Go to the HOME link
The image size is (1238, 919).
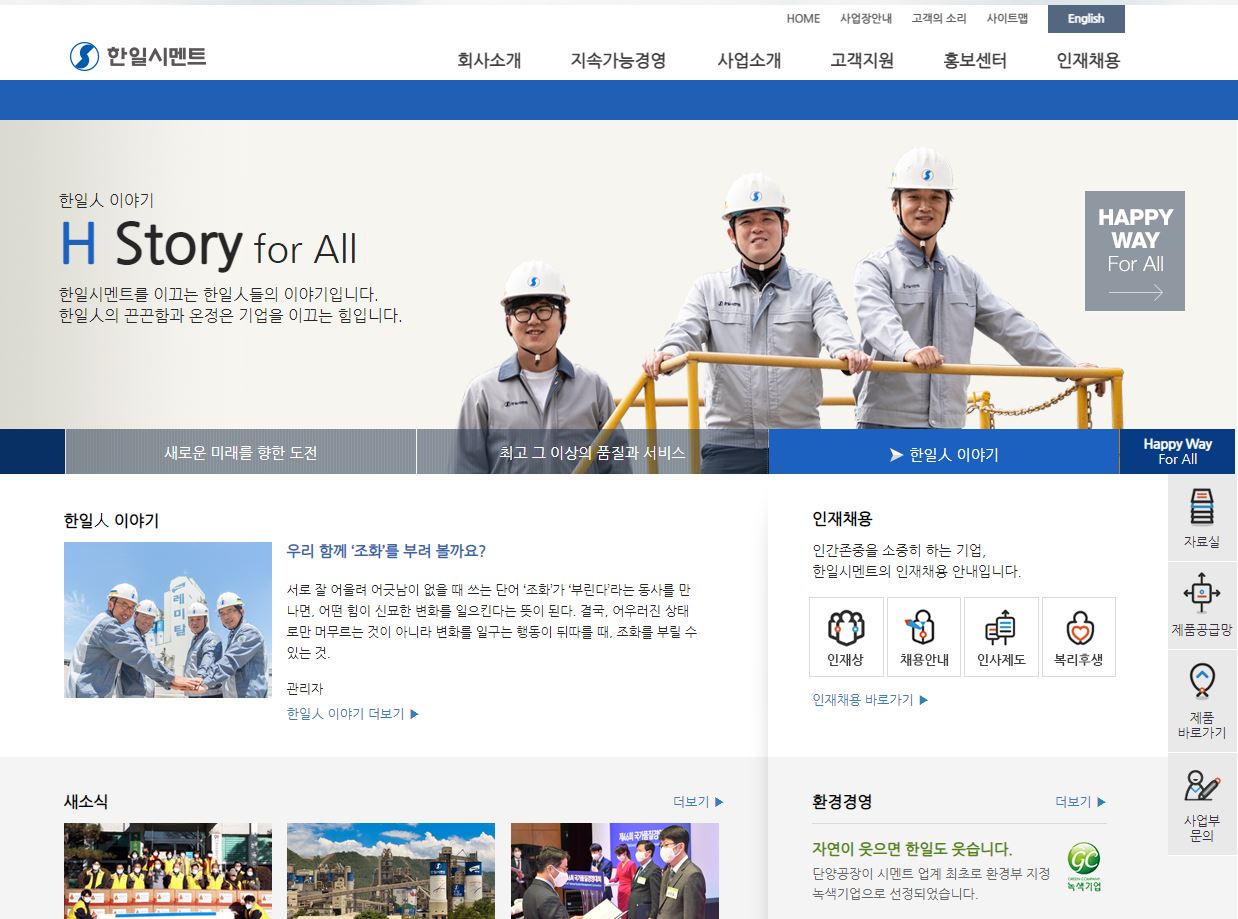coord(803,19)
